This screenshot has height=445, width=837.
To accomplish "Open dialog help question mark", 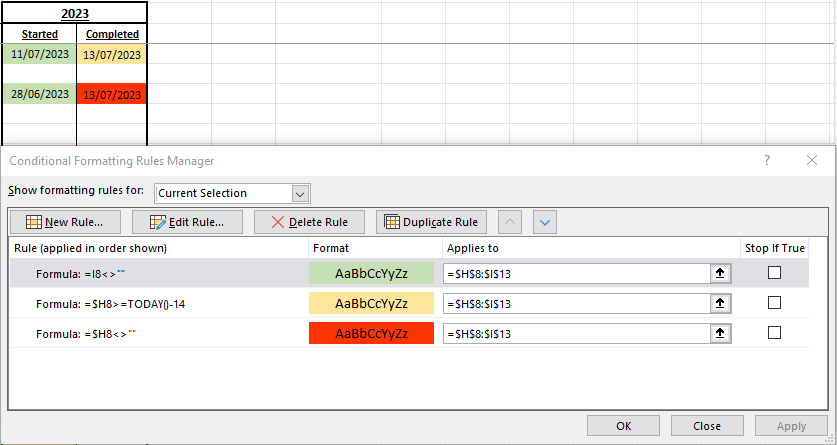I will pyautogui.click(x=767, y=160).
